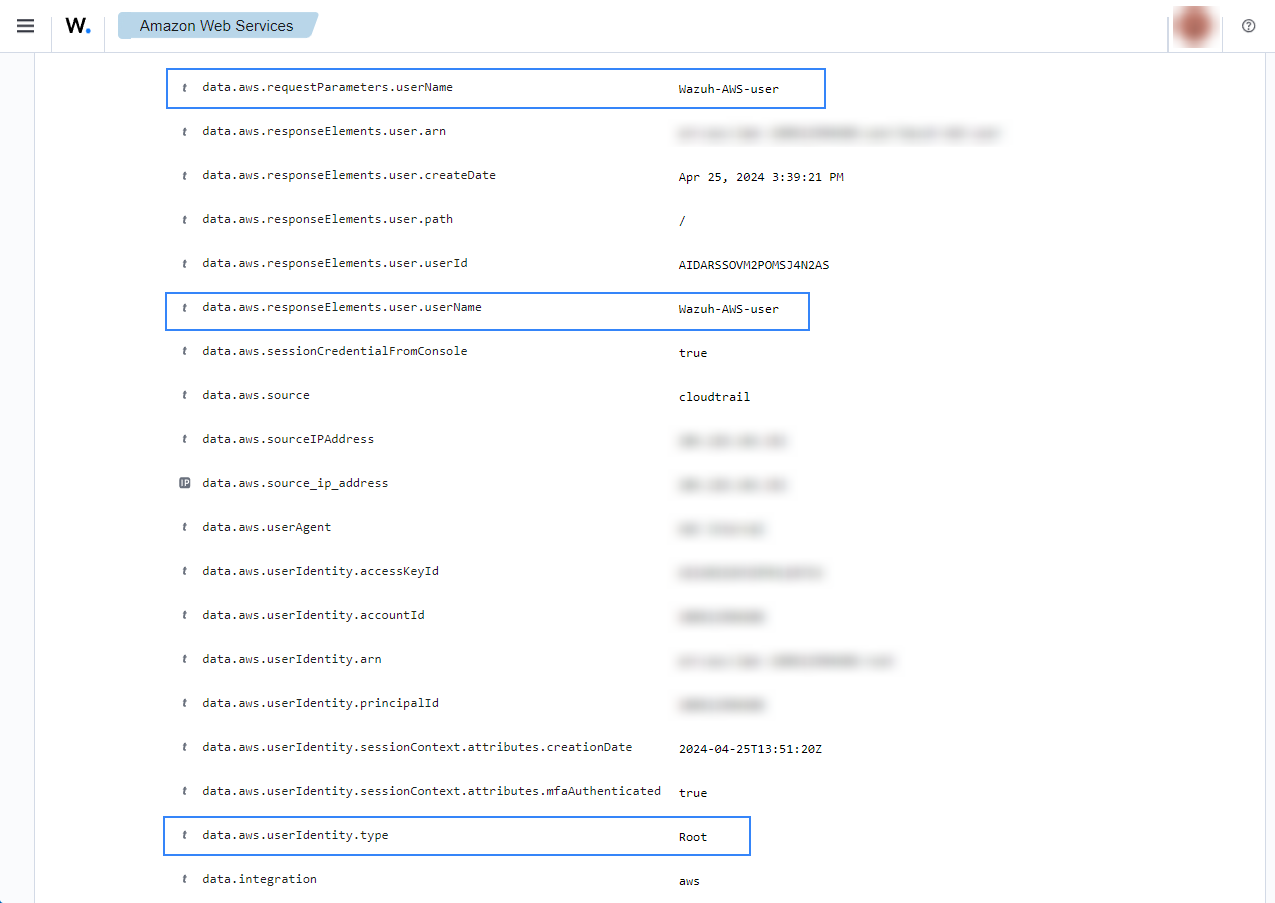
Task: Click the AIDARSSOVM2POMSJ4N2AS user ID value
Action: [753, 265]
